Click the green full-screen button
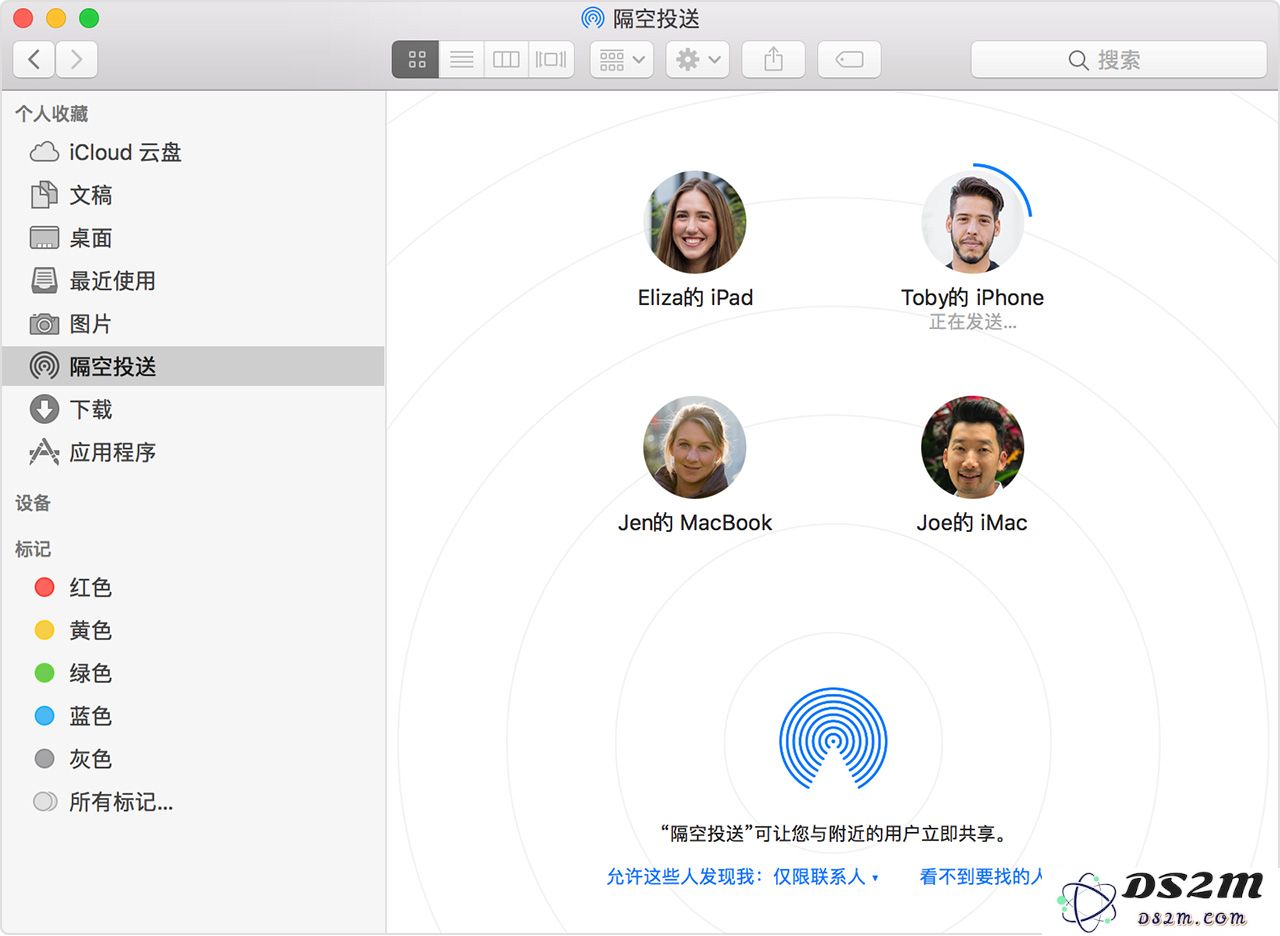This screenshot has width=1280, height=936. 89,18
